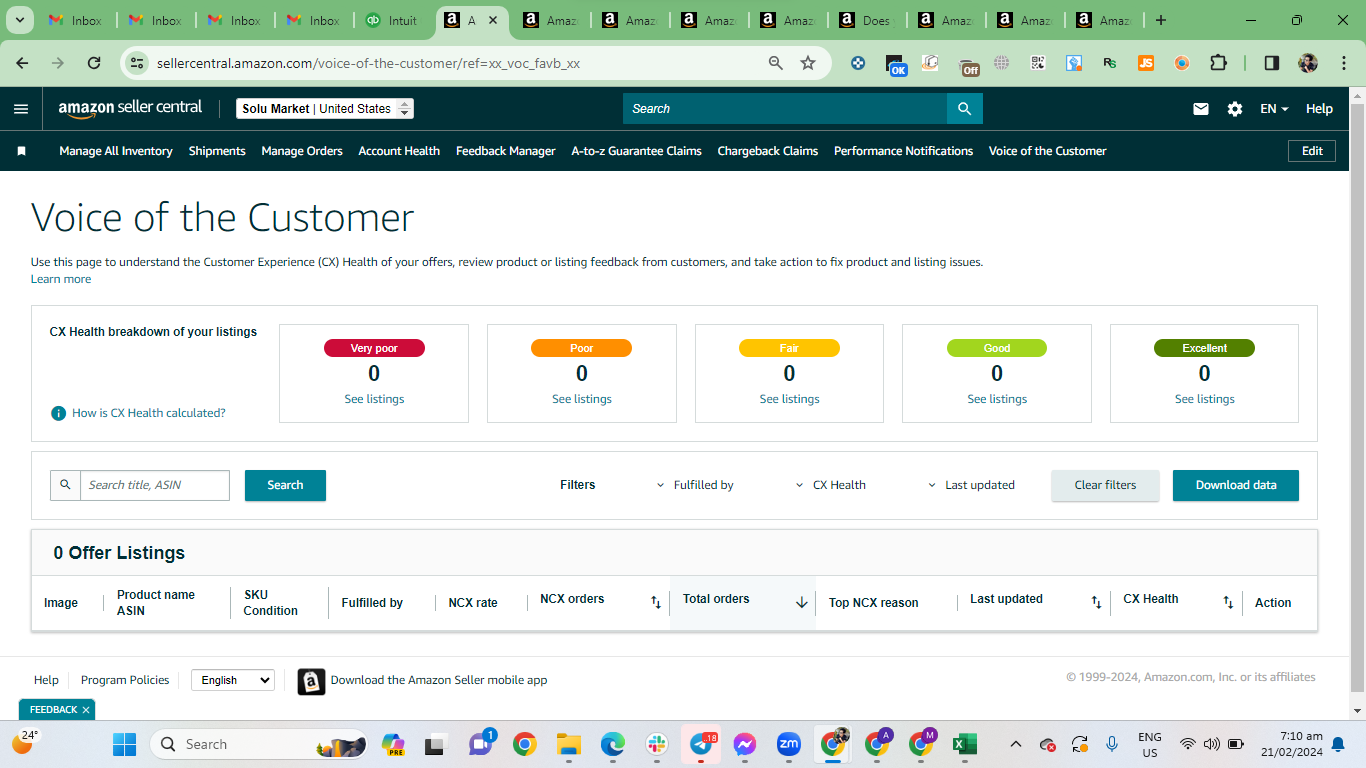1366x768 pixels.
Task: Open the Chrome extensions puzzle icon
Action: tap(1218, 63)
